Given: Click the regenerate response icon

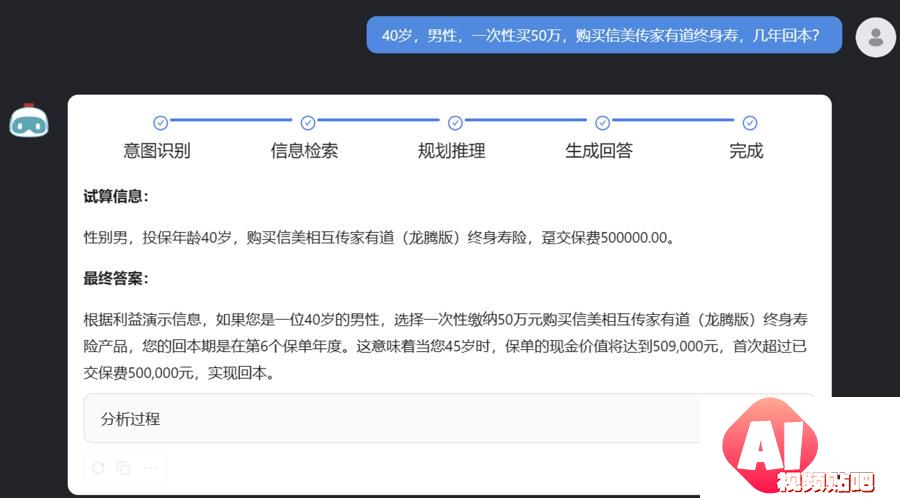Looking at the screenshot, I should tap(98, 467).
